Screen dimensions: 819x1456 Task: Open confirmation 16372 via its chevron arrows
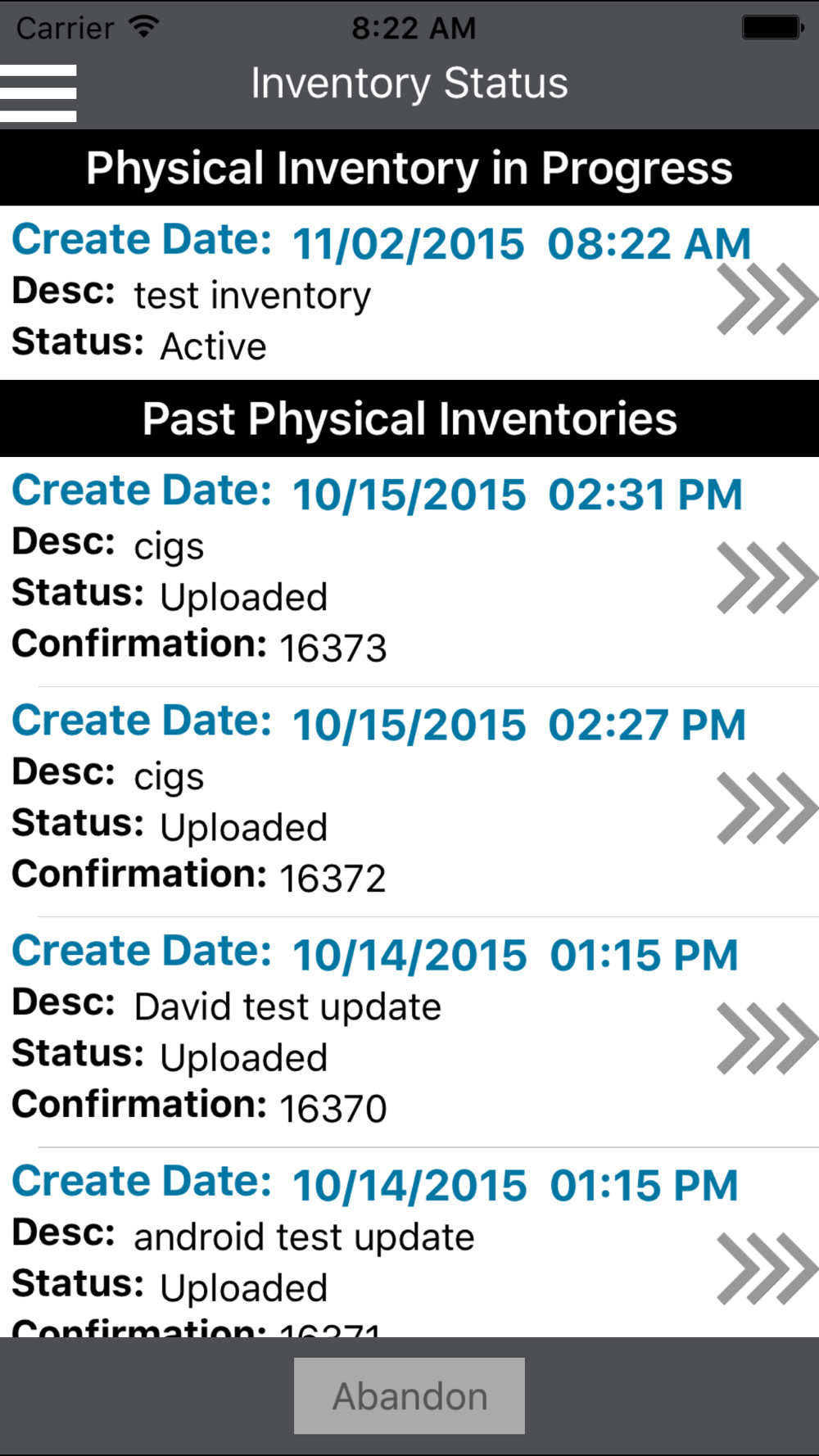[767, 807]
